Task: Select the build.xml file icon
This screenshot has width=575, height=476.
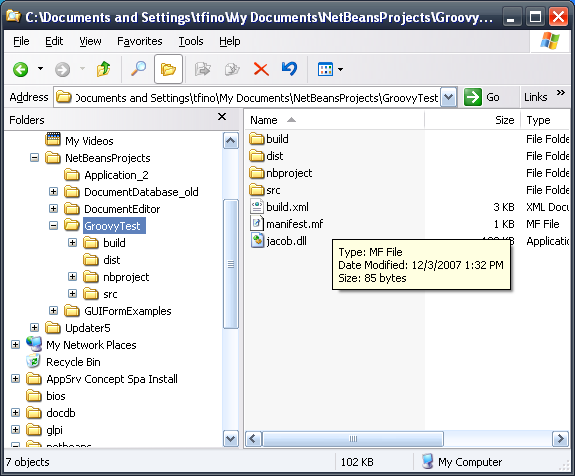Action: (257, 206)
